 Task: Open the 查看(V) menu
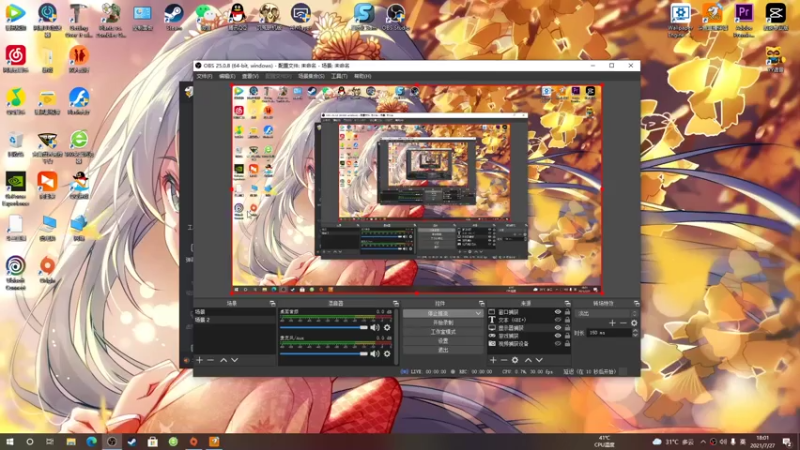250,76
